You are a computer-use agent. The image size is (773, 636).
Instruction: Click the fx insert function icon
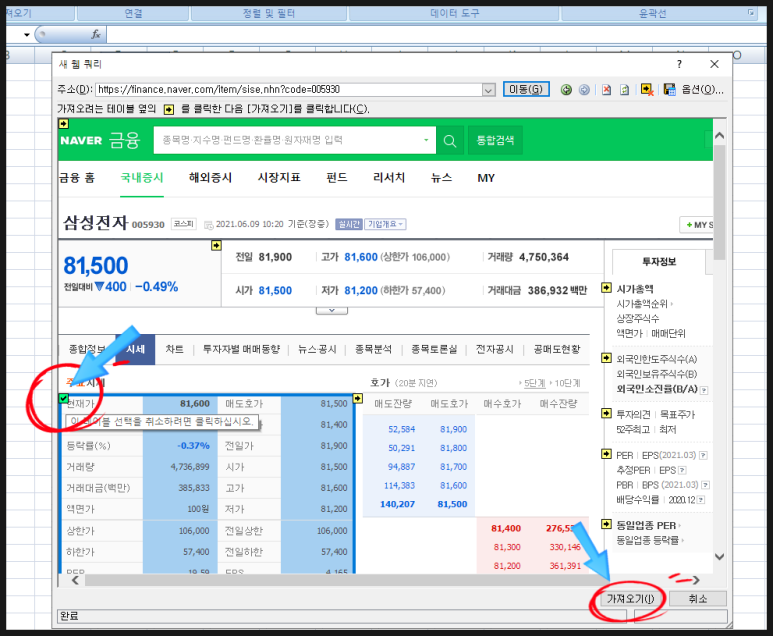click(x=96, y=35)
